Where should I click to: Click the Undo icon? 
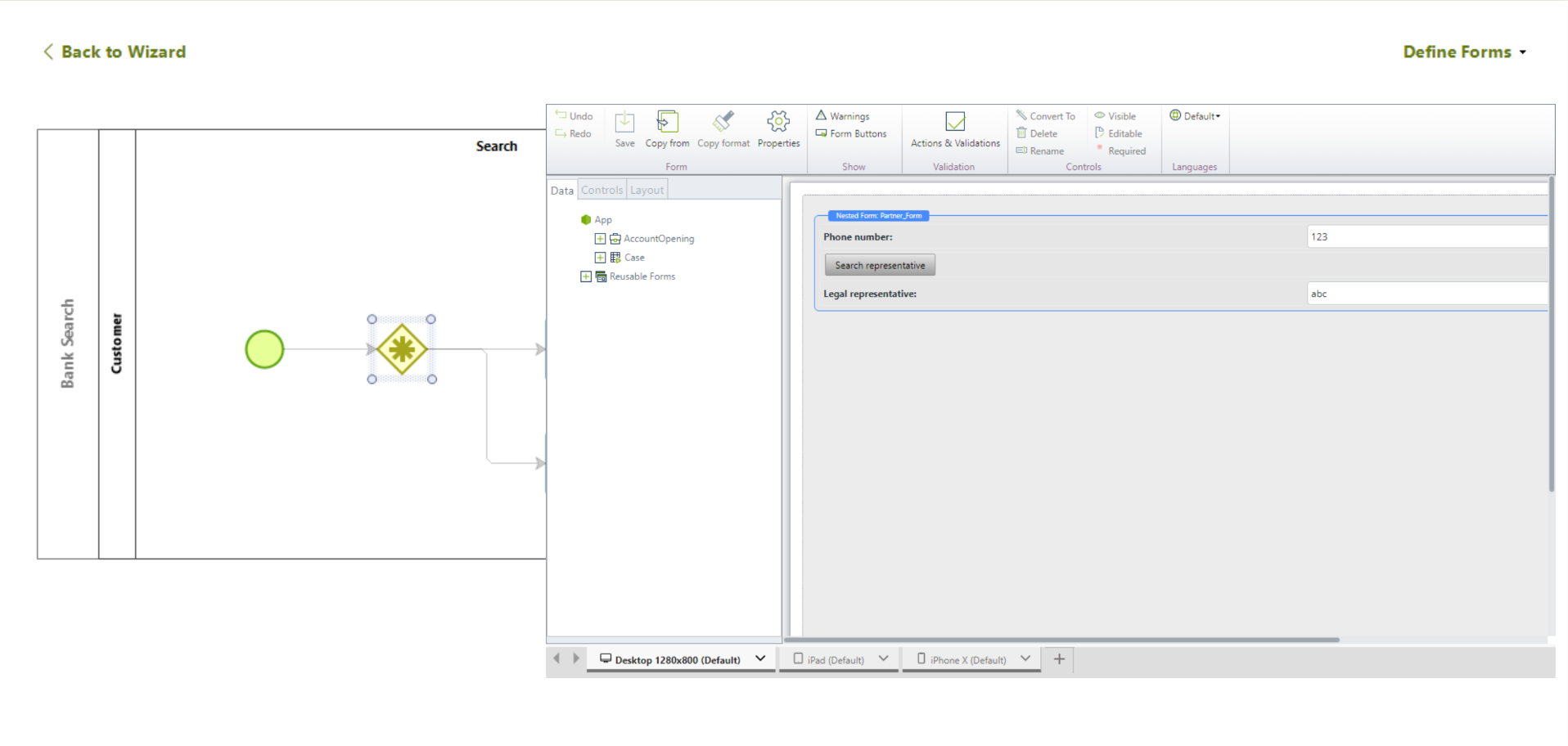(x=561, y=115)
